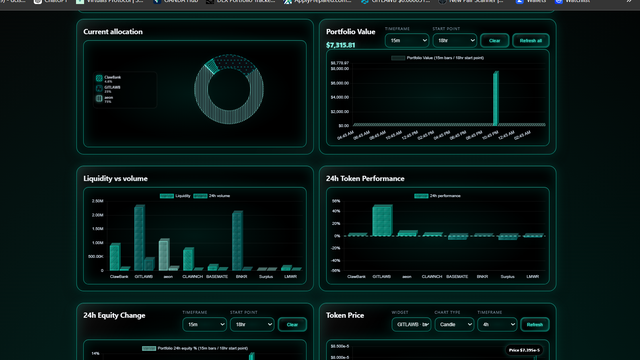Click GITLAWB liquidity bar in Liquidity vs volume
Screen dimensions: 640x360
[x=139, y=238]
